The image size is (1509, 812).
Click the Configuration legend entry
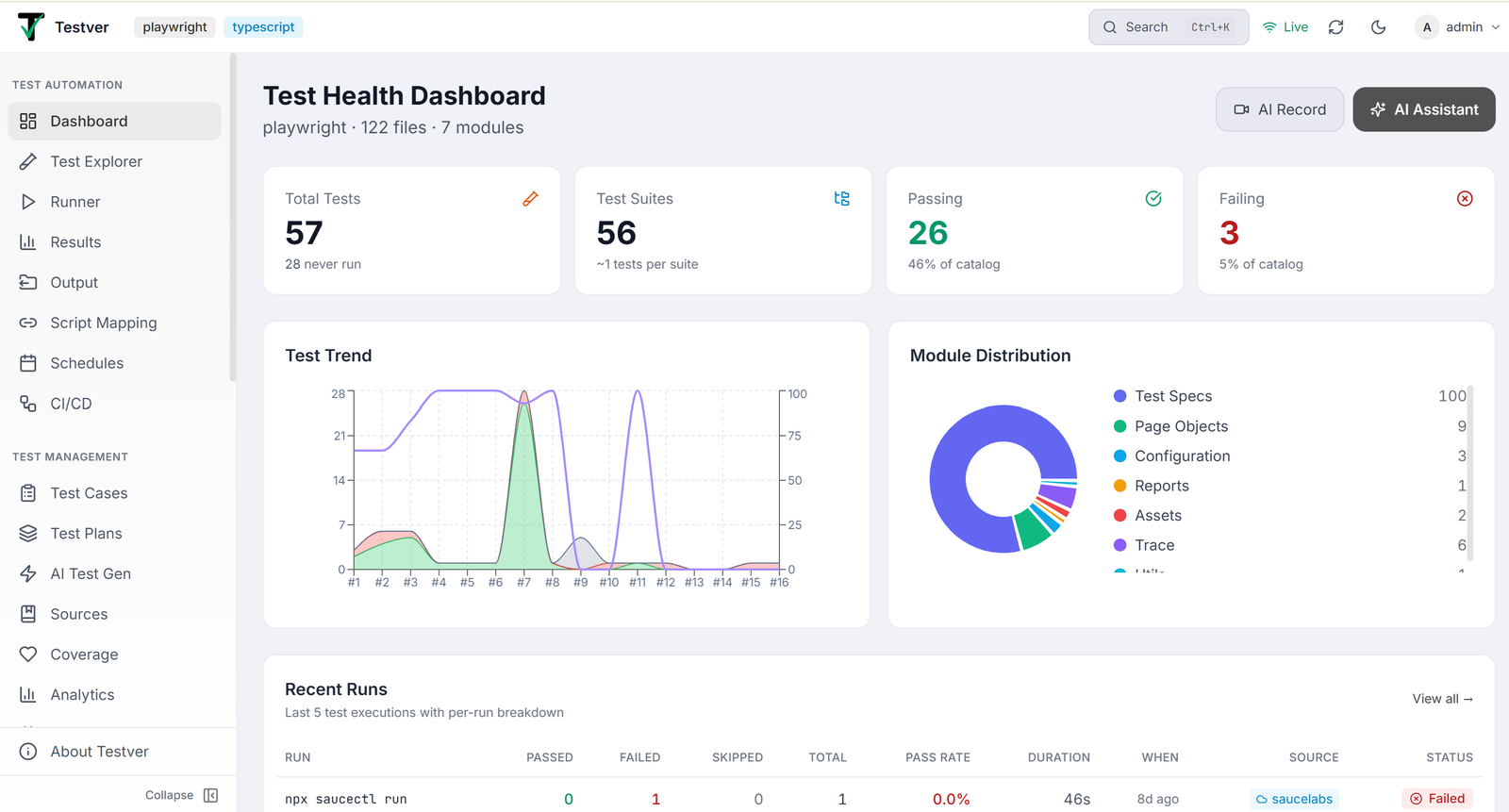(x=1289, y=456)
